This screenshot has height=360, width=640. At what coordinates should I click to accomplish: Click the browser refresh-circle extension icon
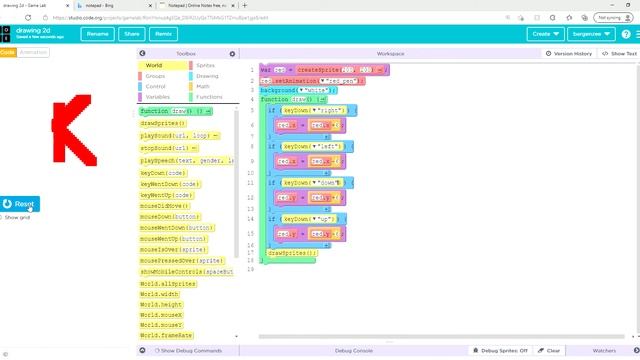pos(552,18)
